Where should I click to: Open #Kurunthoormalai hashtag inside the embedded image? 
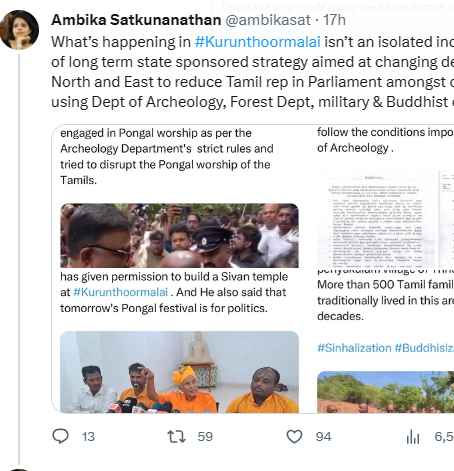click(120, 292)
